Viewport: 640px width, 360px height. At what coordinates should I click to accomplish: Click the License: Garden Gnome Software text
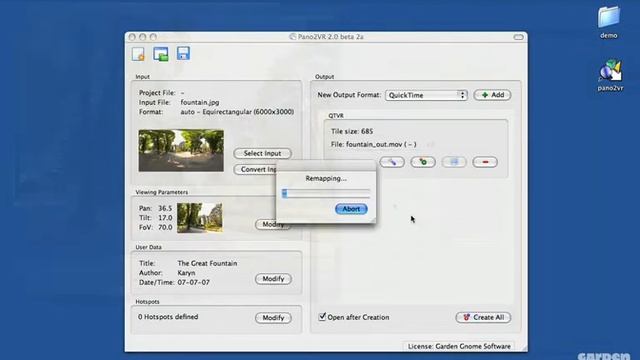click(459, 347)
